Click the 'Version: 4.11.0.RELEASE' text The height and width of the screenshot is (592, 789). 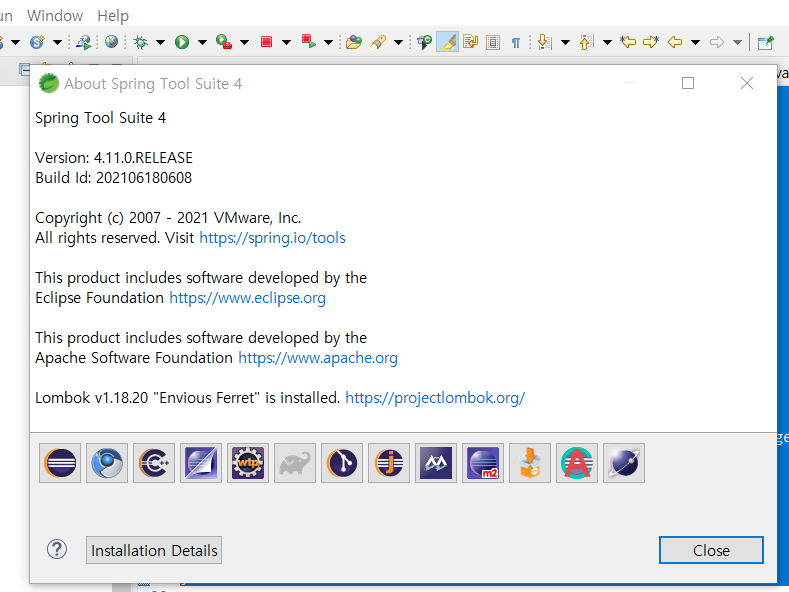(114, 158)
